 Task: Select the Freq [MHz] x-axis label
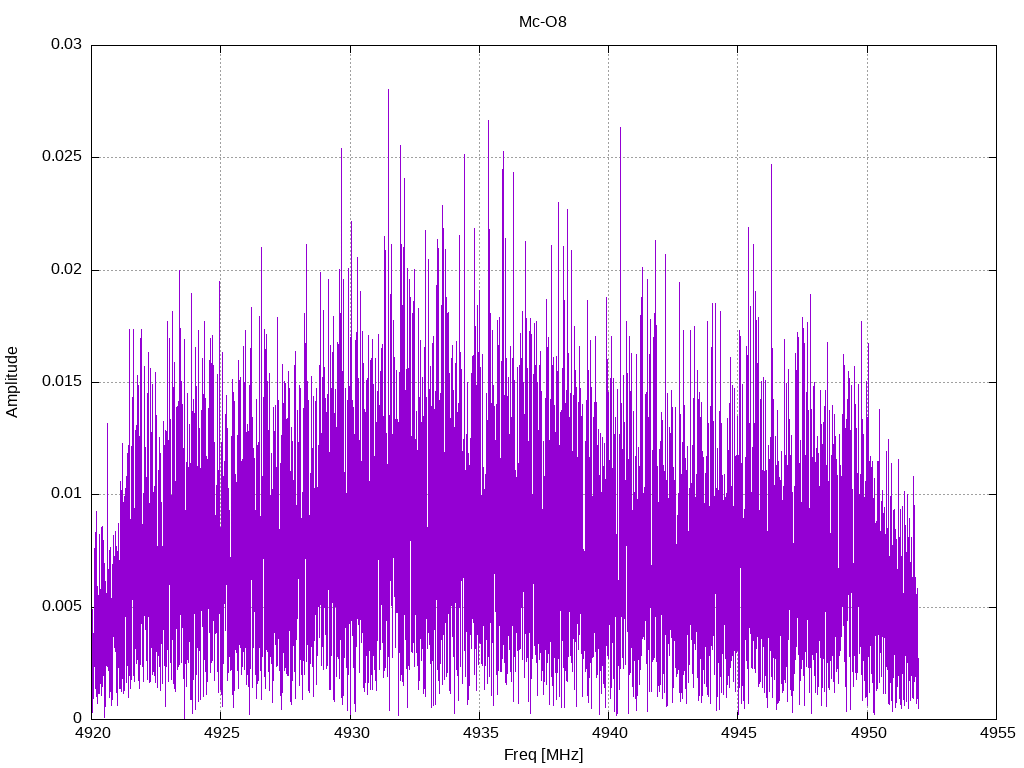point(543,755)
